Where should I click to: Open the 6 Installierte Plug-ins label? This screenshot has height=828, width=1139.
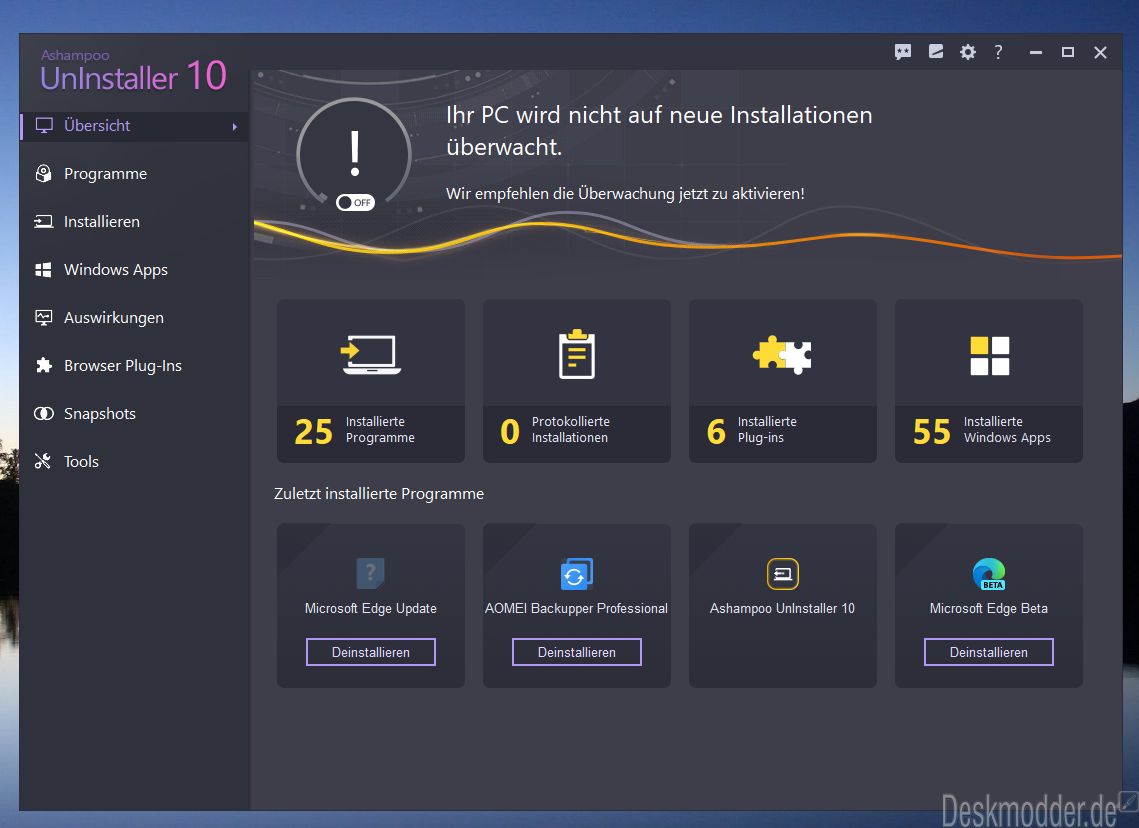[752, 430]
